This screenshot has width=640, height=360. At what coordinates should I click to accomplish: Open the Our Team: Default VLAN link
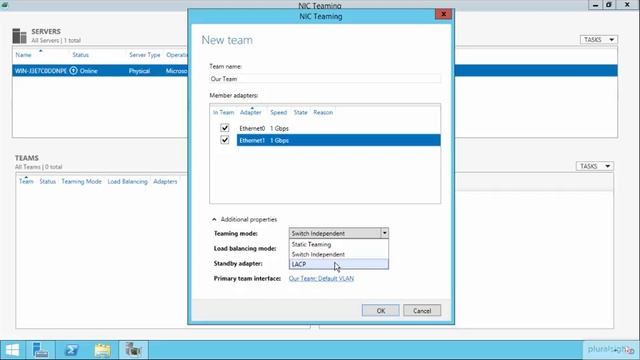click(x=321, y=278)
